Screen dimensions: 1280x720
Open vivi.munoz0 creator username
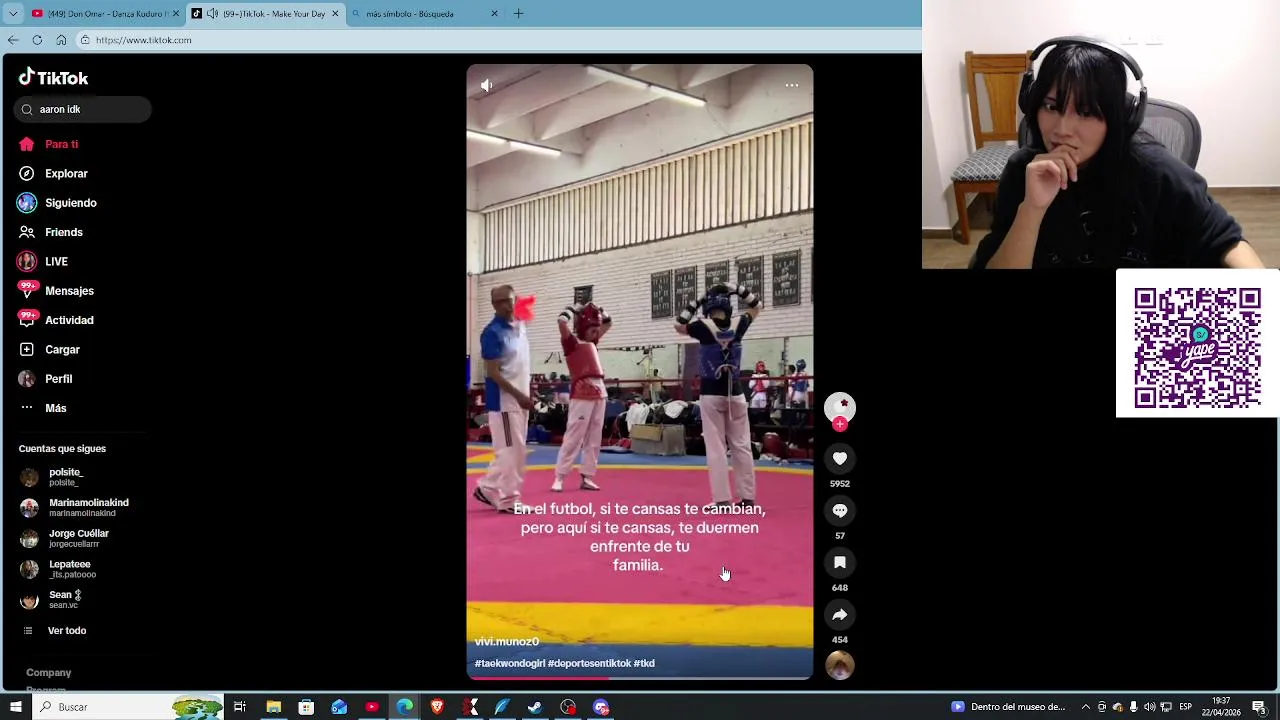[507, 642]
